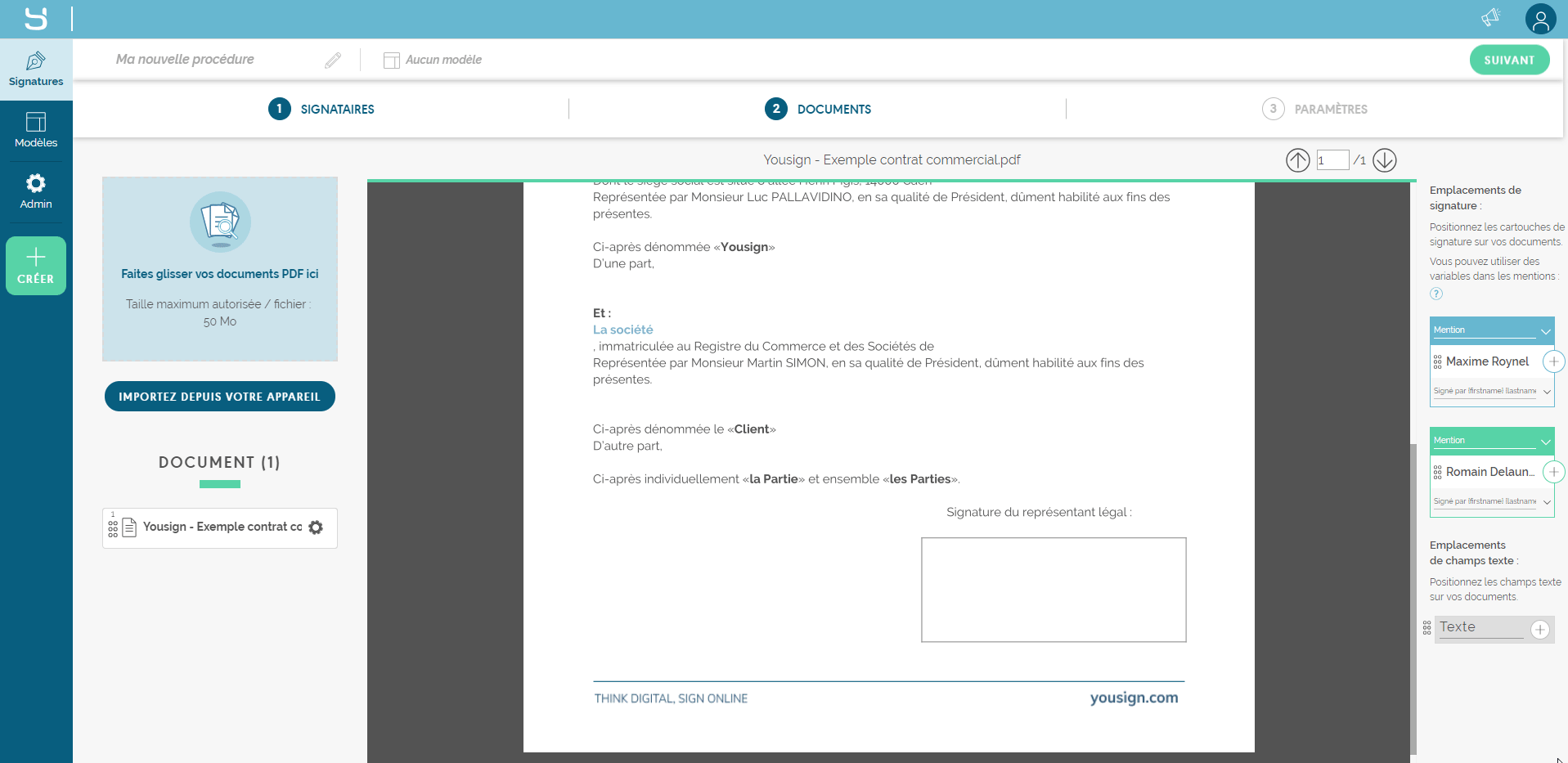1568x763 pixels.
Task: Click Maxime Roynel signer name
Action: pyautogui.click(x=1487, y=361)
